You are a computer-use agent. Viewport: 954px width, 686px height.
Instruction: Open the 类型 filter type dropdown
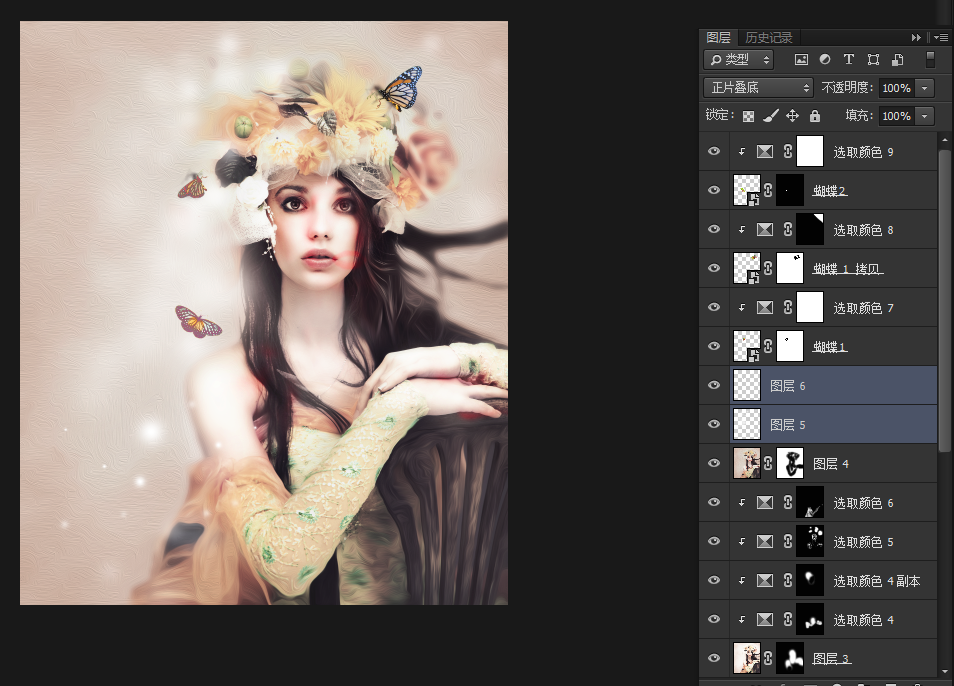738,60
